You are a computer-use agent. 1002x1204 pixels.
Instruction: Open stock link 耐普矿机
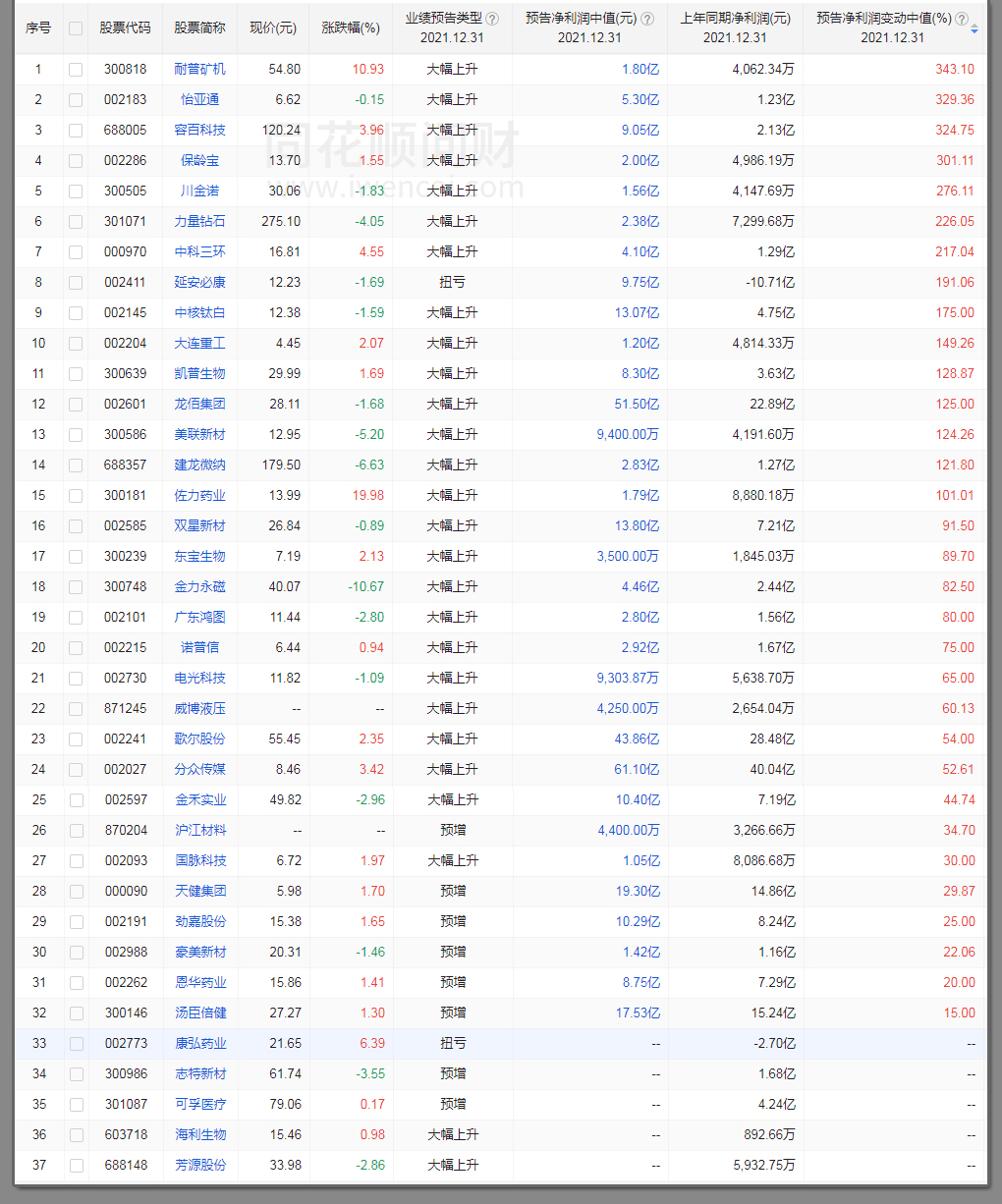(199, 69)
